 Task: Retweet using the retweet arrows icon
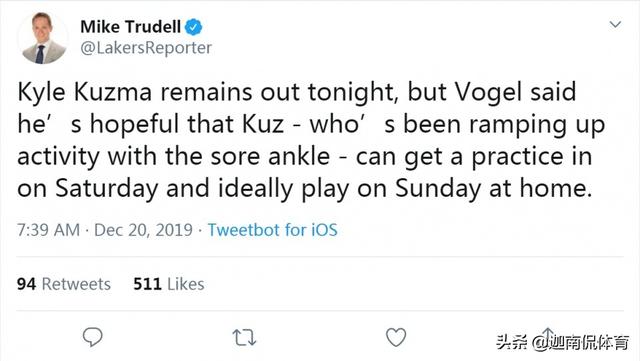(244, 338)
